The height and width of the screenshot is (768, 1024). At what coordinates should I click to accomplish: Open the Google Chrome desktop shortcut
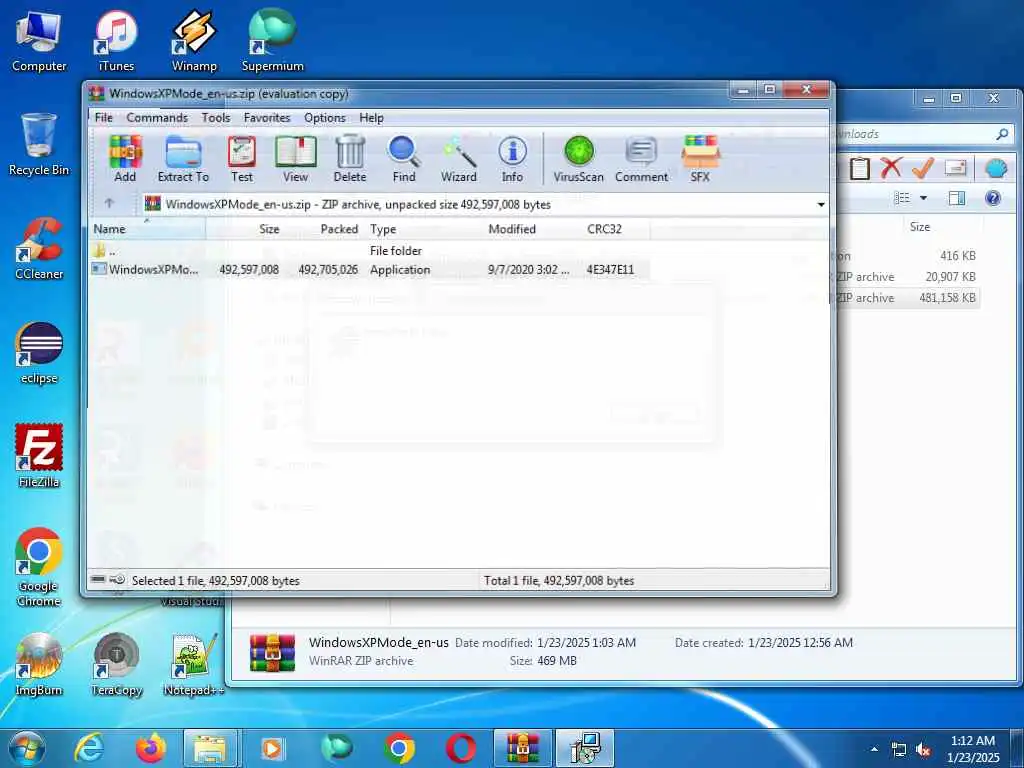39,567
